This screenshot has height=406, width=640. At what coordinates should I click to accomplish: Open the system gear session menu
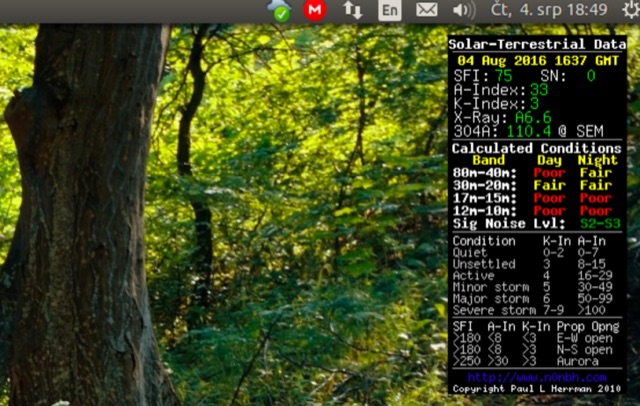[x=628, y=10]
